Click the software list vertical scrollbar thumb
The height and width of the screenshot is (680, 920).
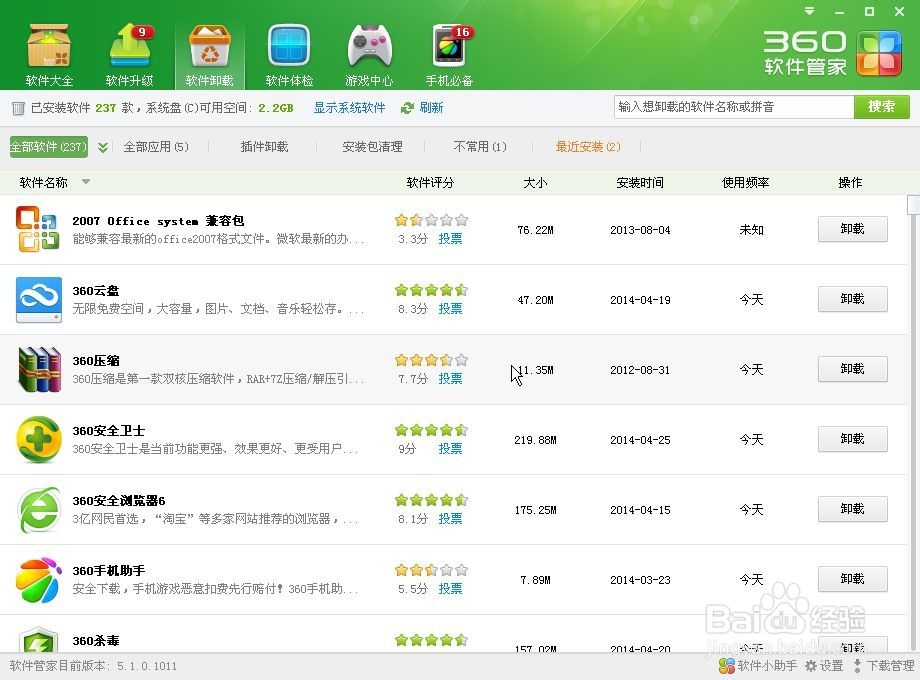pos(913,205)
